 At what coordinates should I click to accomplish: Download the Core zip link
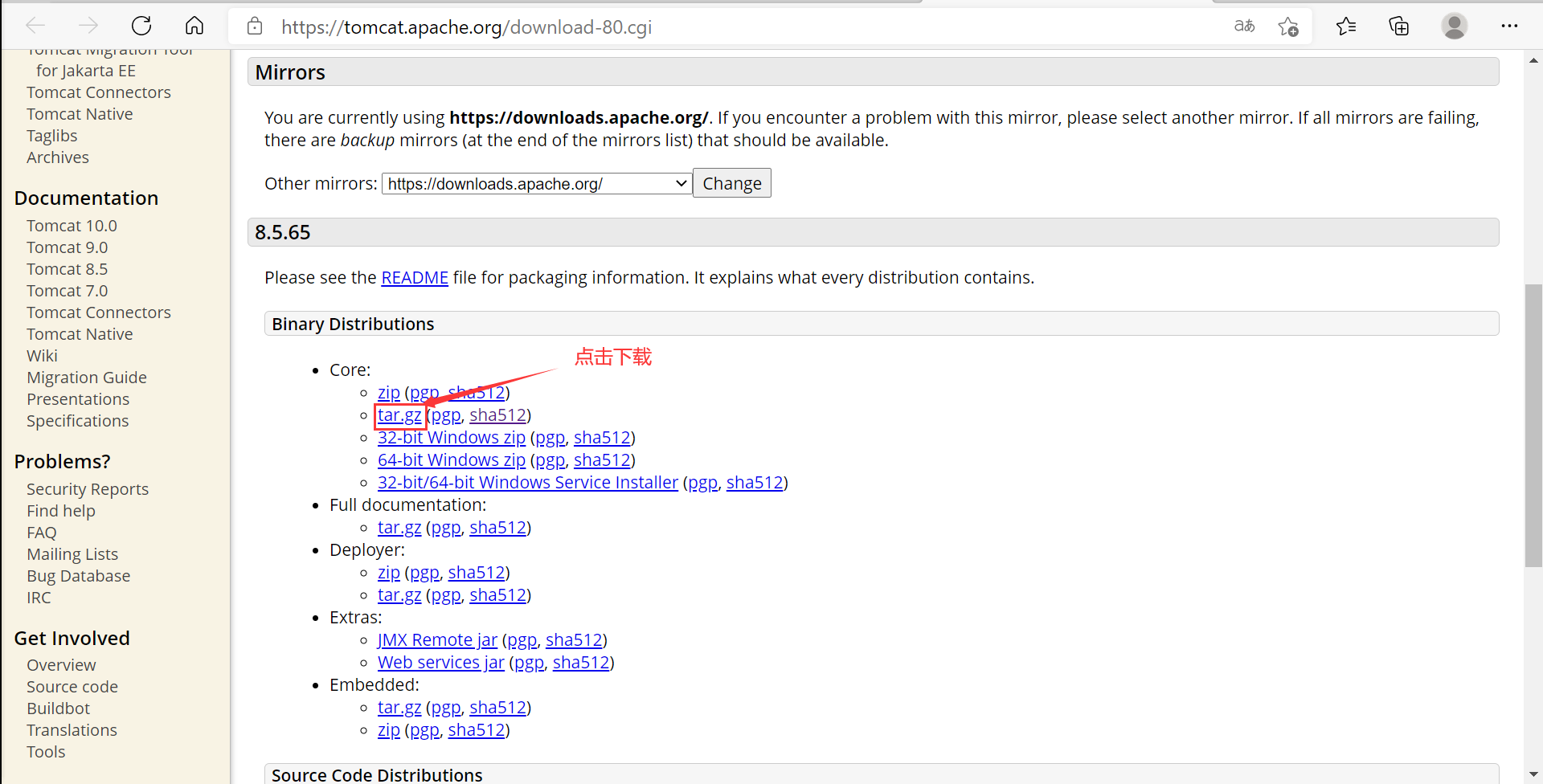389,393
